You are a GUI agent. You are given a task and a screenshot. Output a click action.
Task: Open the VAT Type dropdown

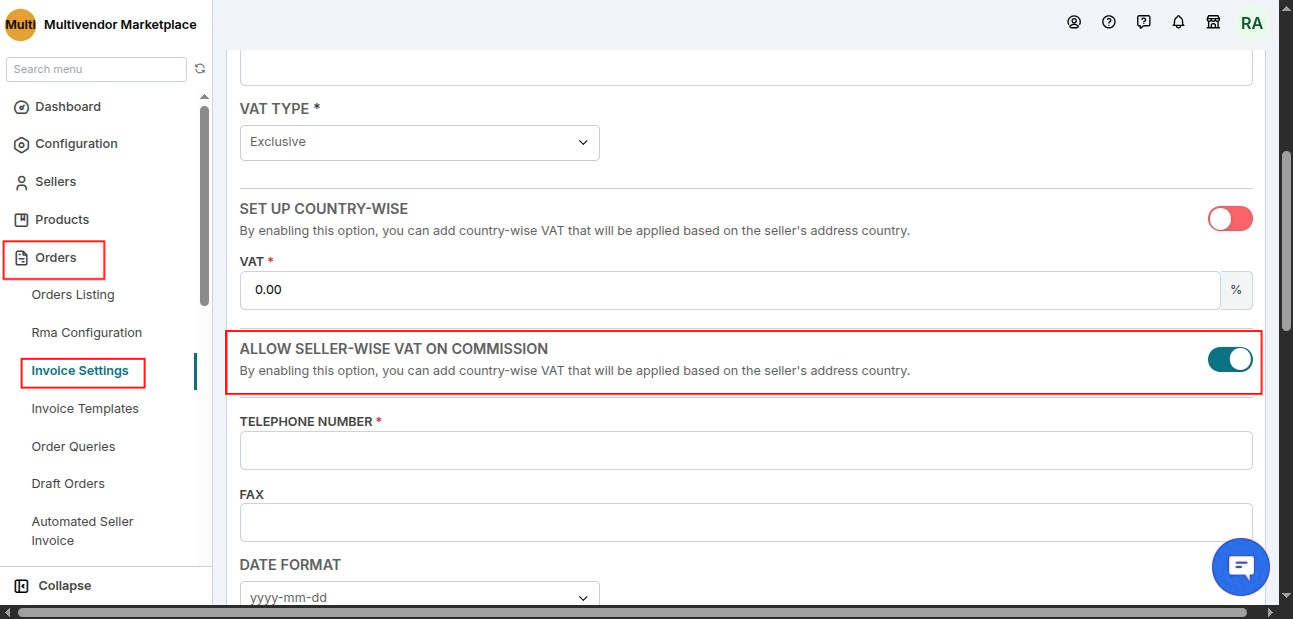pos(420,143)
